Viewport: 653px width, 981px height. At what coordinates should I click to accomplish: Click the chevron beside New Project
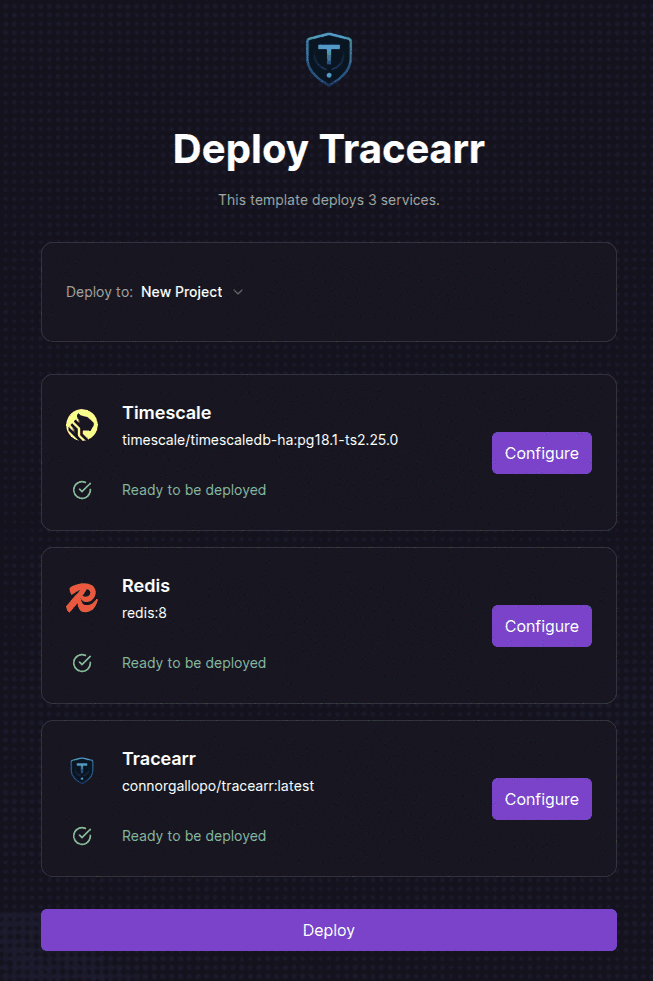pos(238,292)
